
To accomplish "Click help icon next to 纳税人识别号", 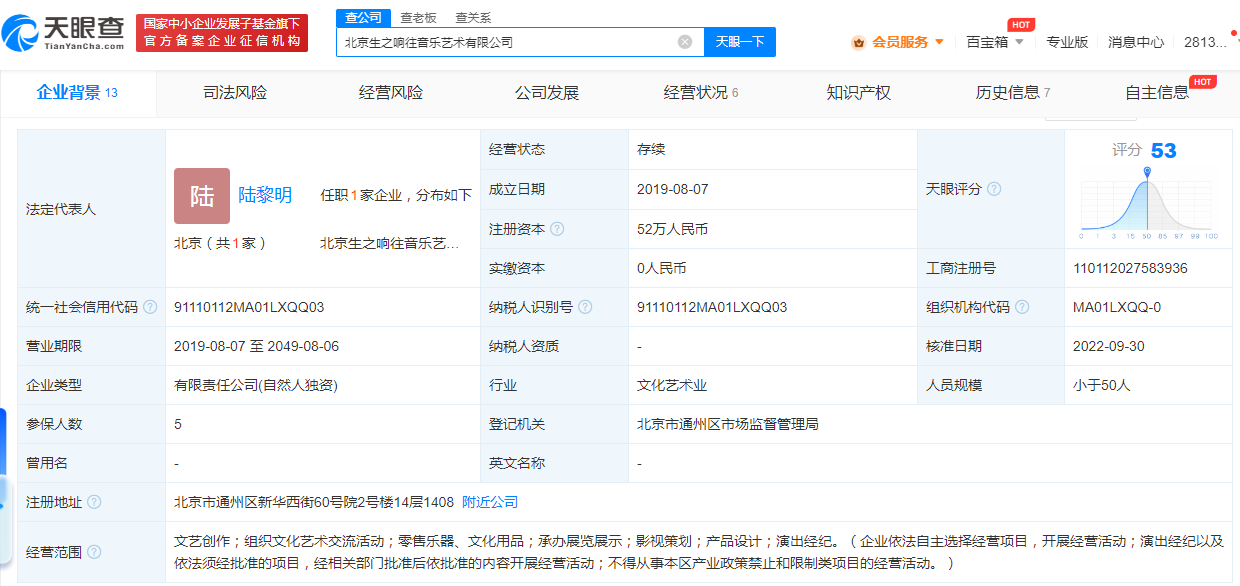I will [585, 307].
